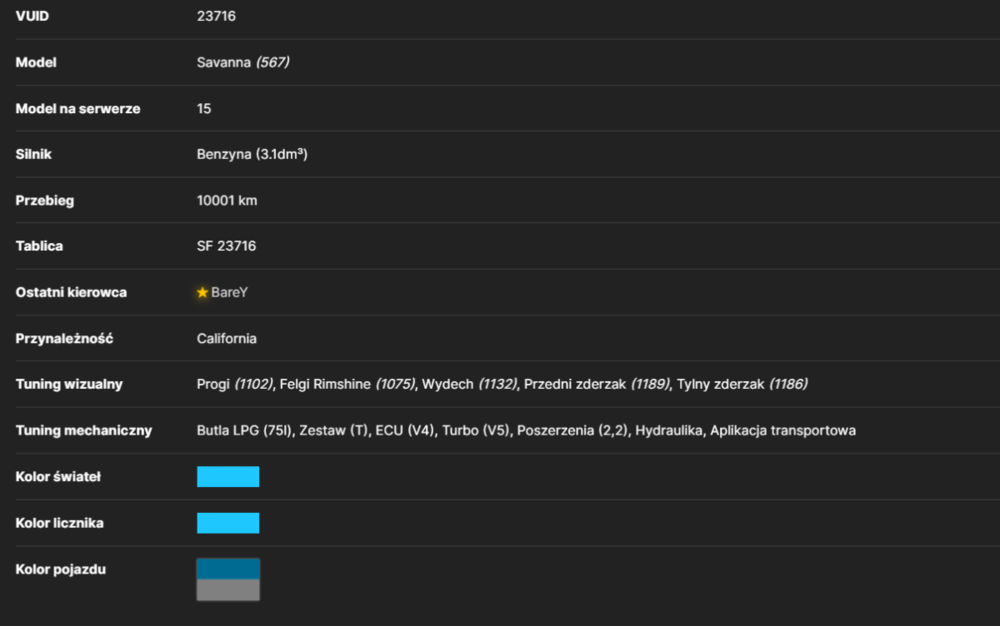
Task: Click the VUID value 23716
Action: click(x=216, y=16)
